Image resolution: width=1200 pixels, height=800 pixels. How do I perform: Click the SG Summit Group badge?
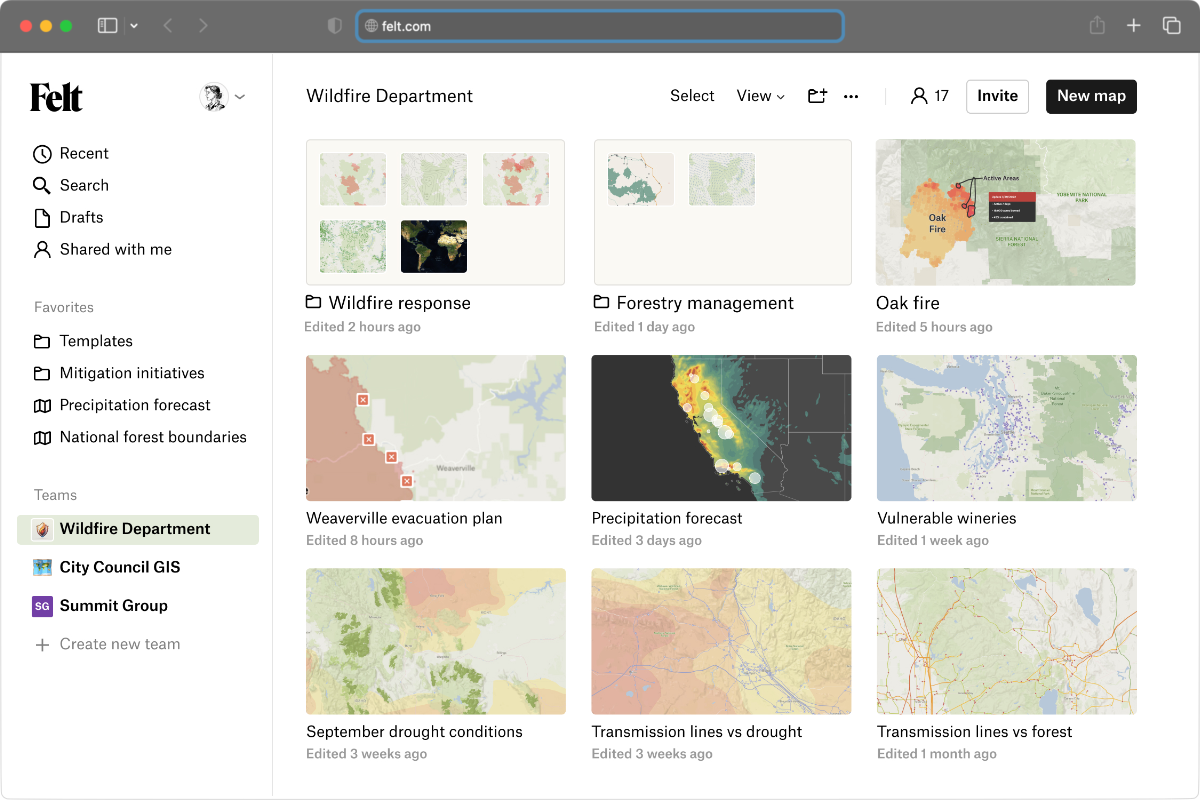click(42, 606)
